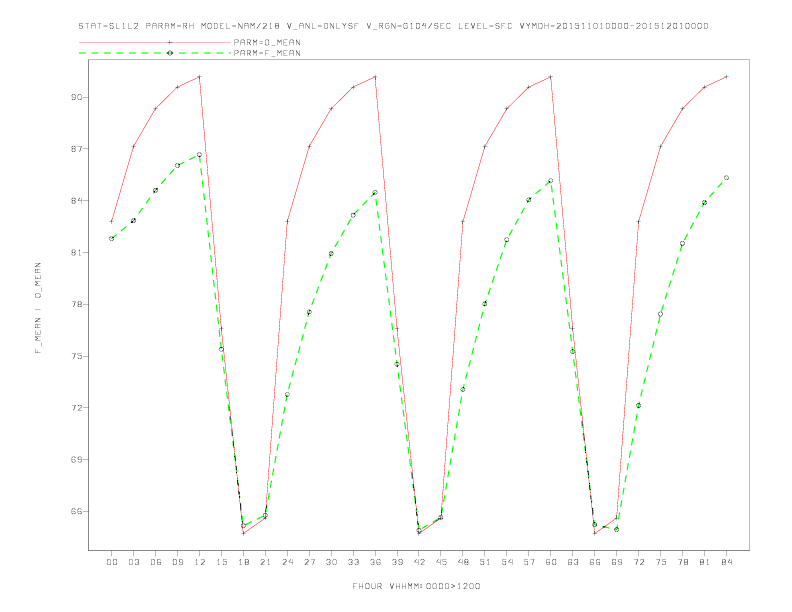
Task: Click the x-axis tick label 66
Action: coord(595,562)
